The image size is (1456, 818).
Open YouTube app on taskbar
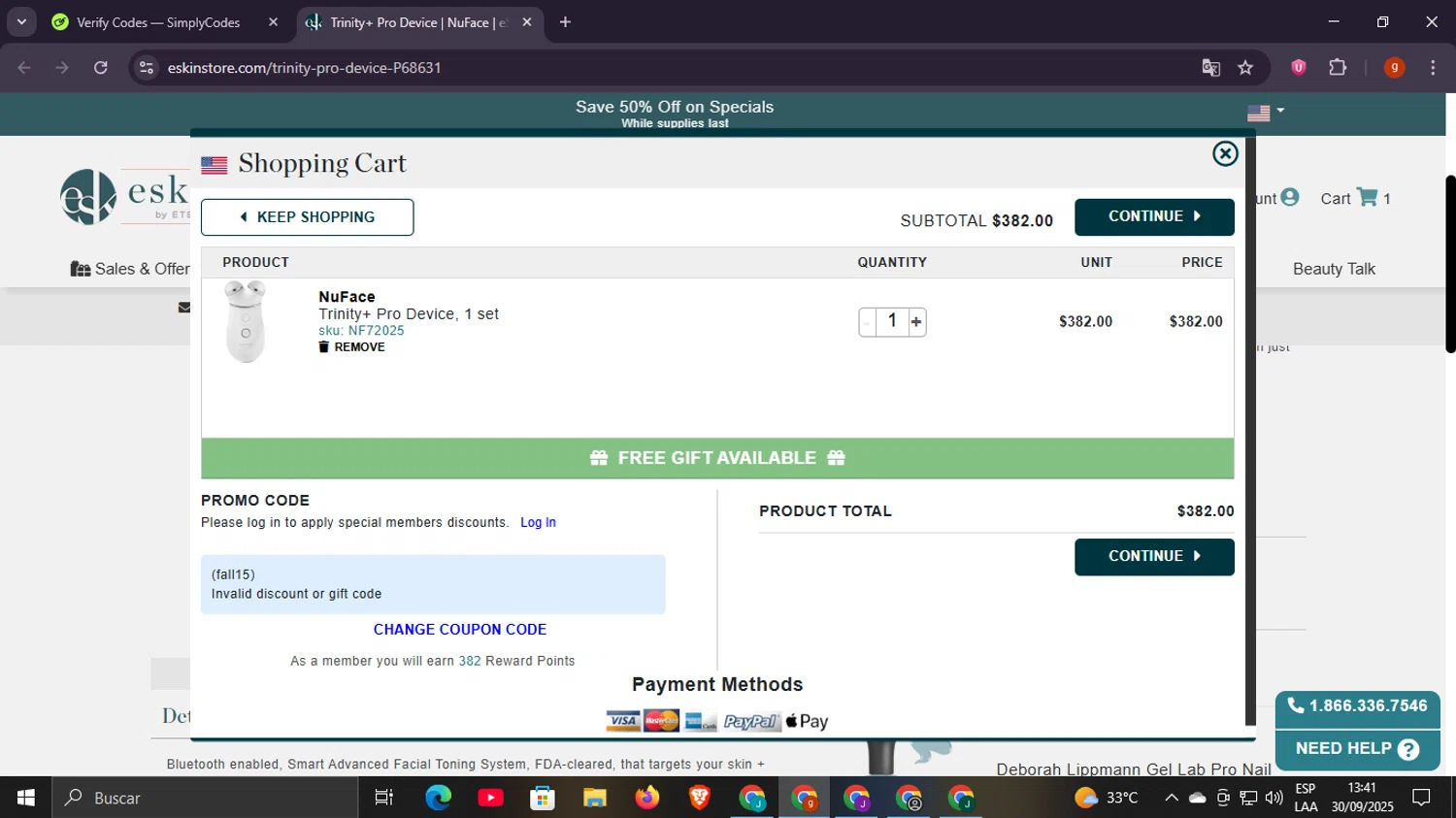coord(490,798)
